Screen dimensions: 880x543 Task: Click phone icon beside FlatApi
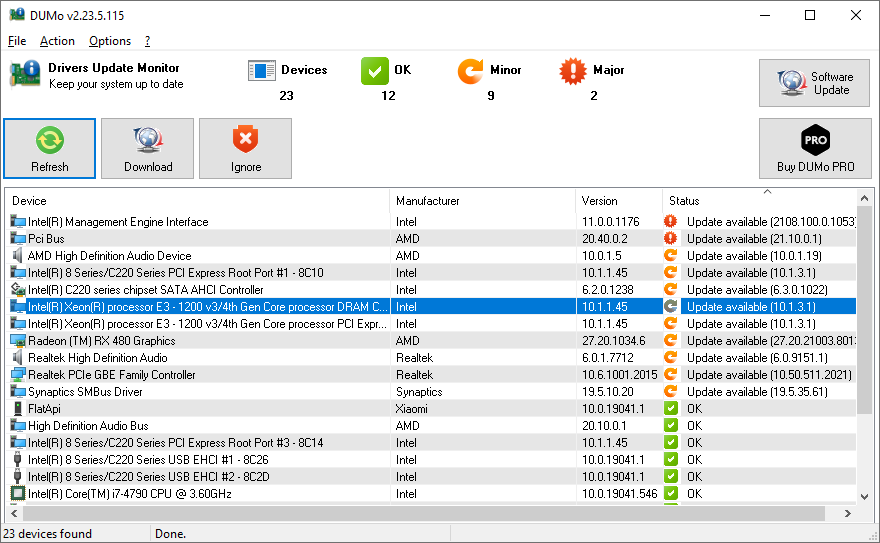point(18,408)
